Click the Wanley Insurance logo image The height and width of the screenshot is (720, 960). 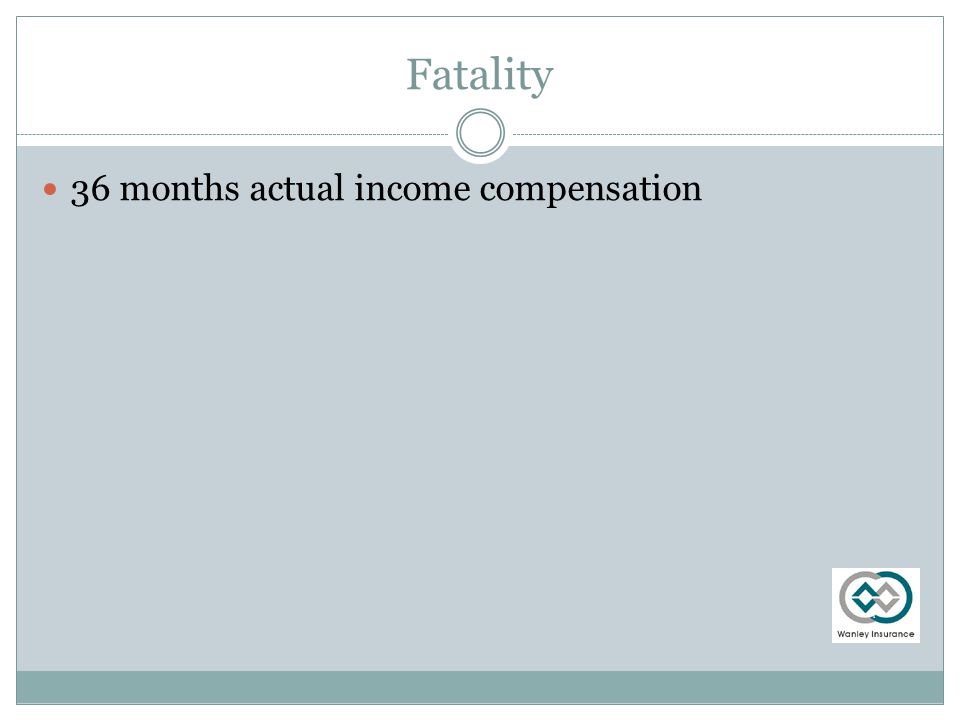tap(876, 605)
